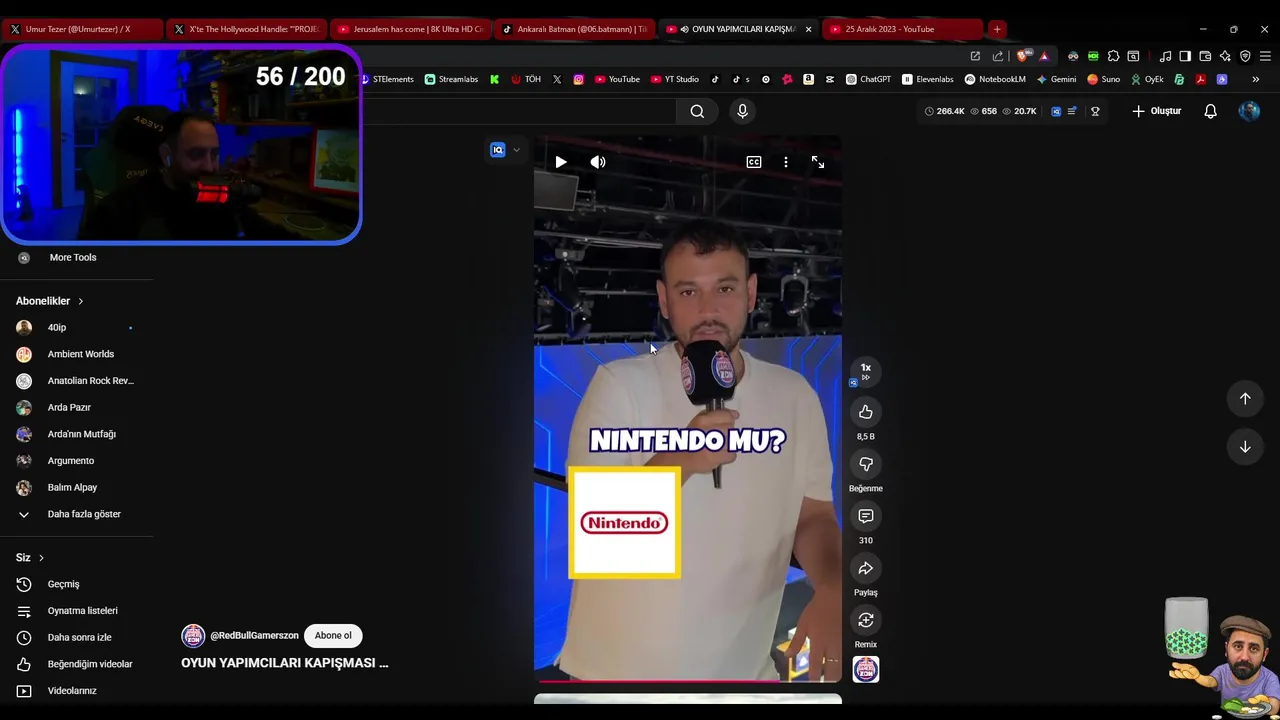Open the Elevenlabs bookmark
Screen dimensions: 1280x720
point(928,79)
